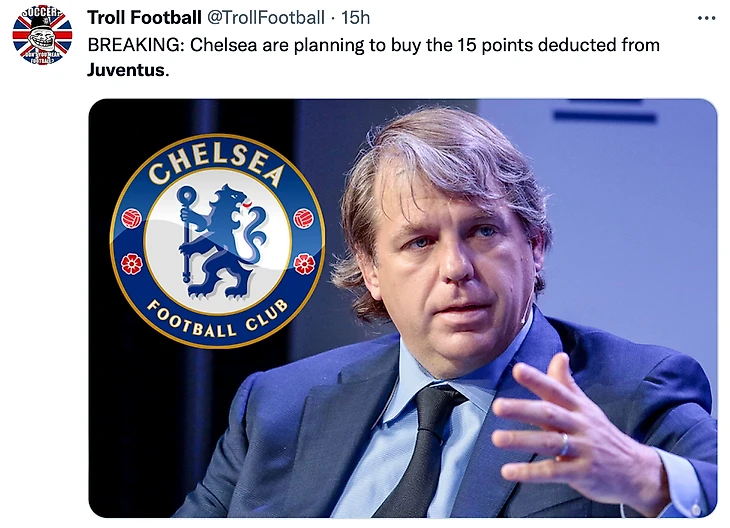The width and height of the screenshot is (730, 528).
Task: Click the troll face inside the avatar
Action: (42, 40)
